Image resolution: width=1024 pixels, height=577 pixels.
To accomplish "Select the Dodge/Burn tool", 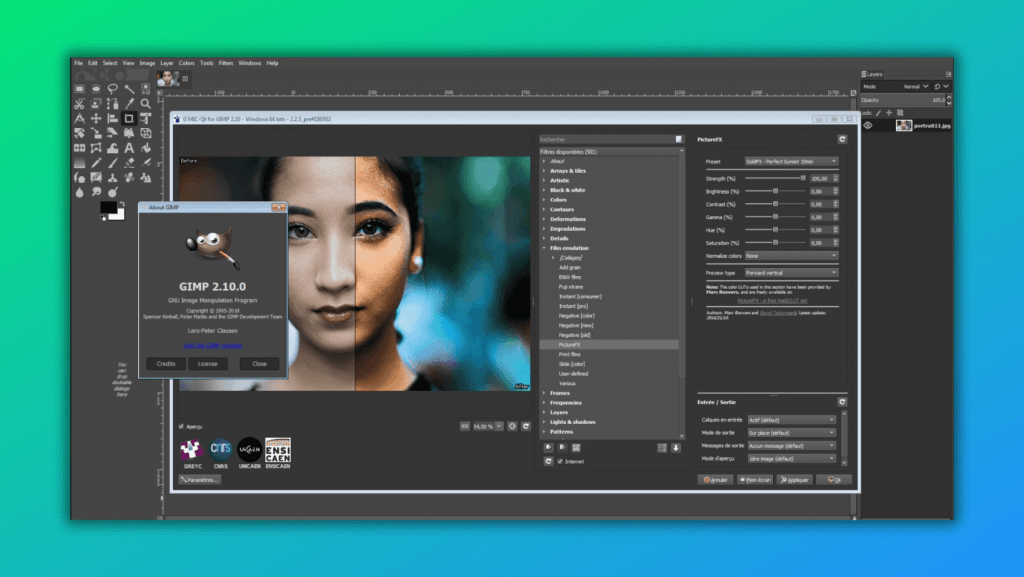I will pos(112,193).
